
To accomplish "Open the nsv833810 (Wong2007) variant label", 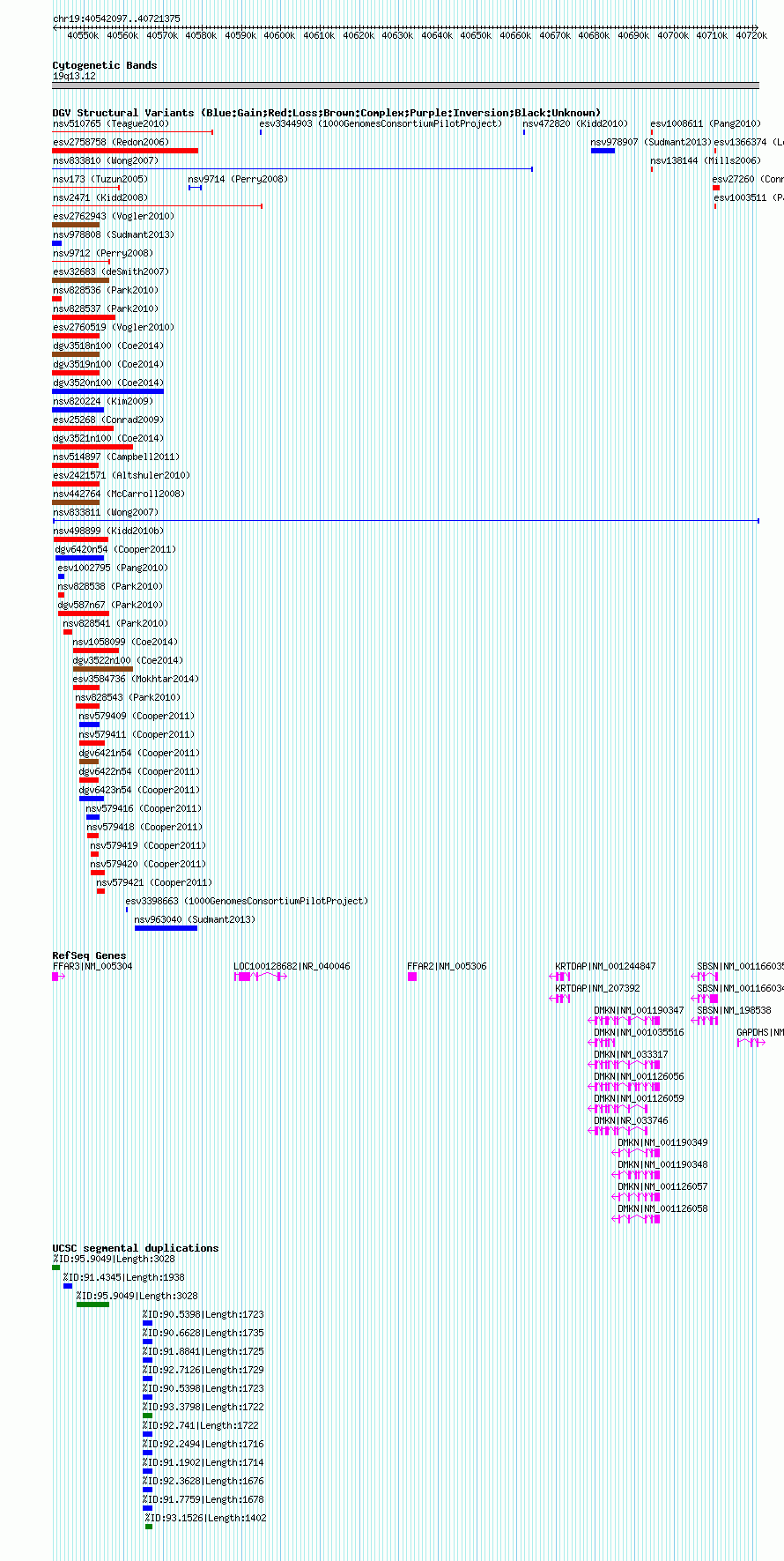I will [x=106, y=160].
